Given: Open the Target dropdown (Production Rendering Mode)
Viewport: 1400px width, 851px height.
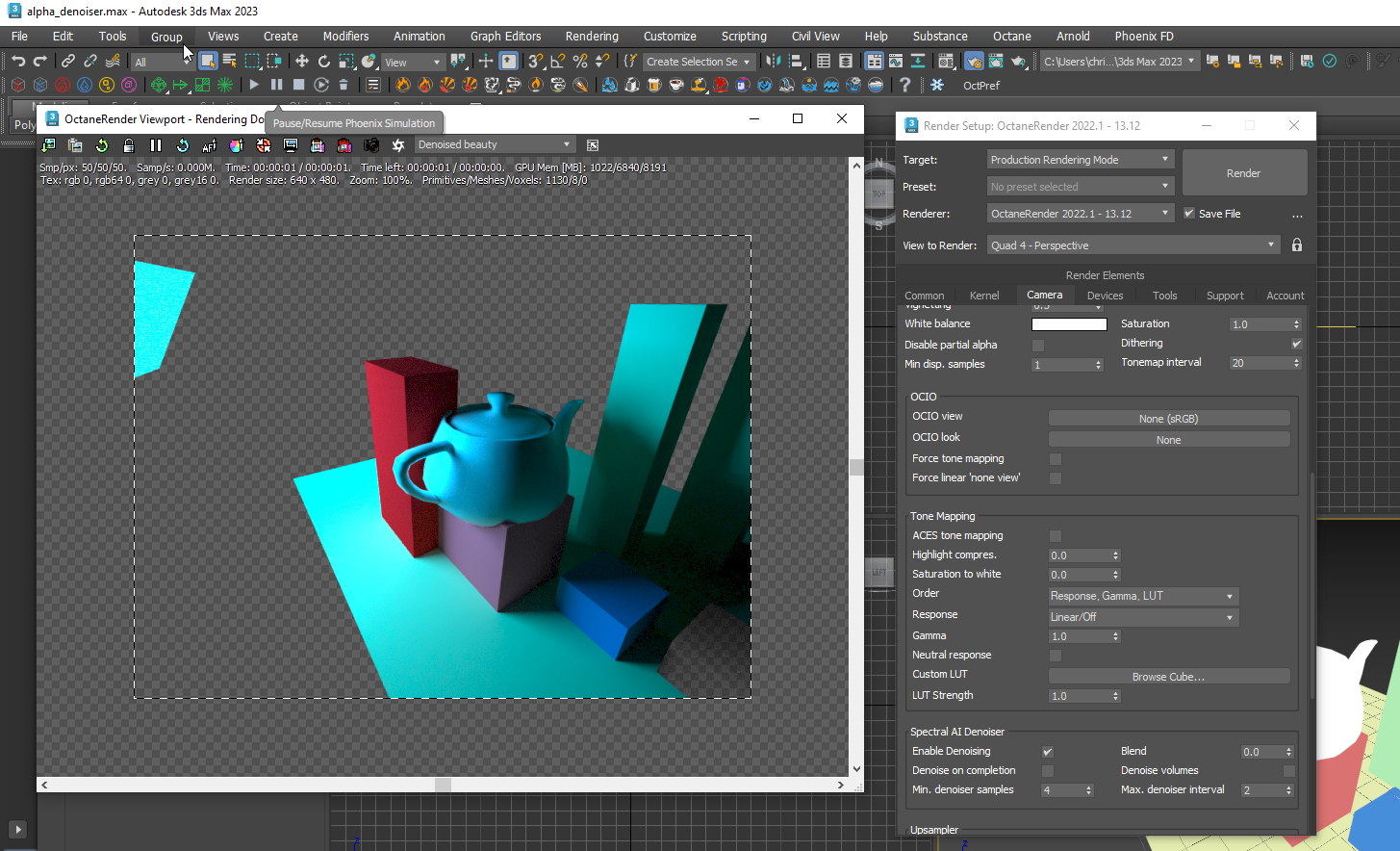Looking at the screenshot, I should pyautogui.click(x=1081, y=160).
